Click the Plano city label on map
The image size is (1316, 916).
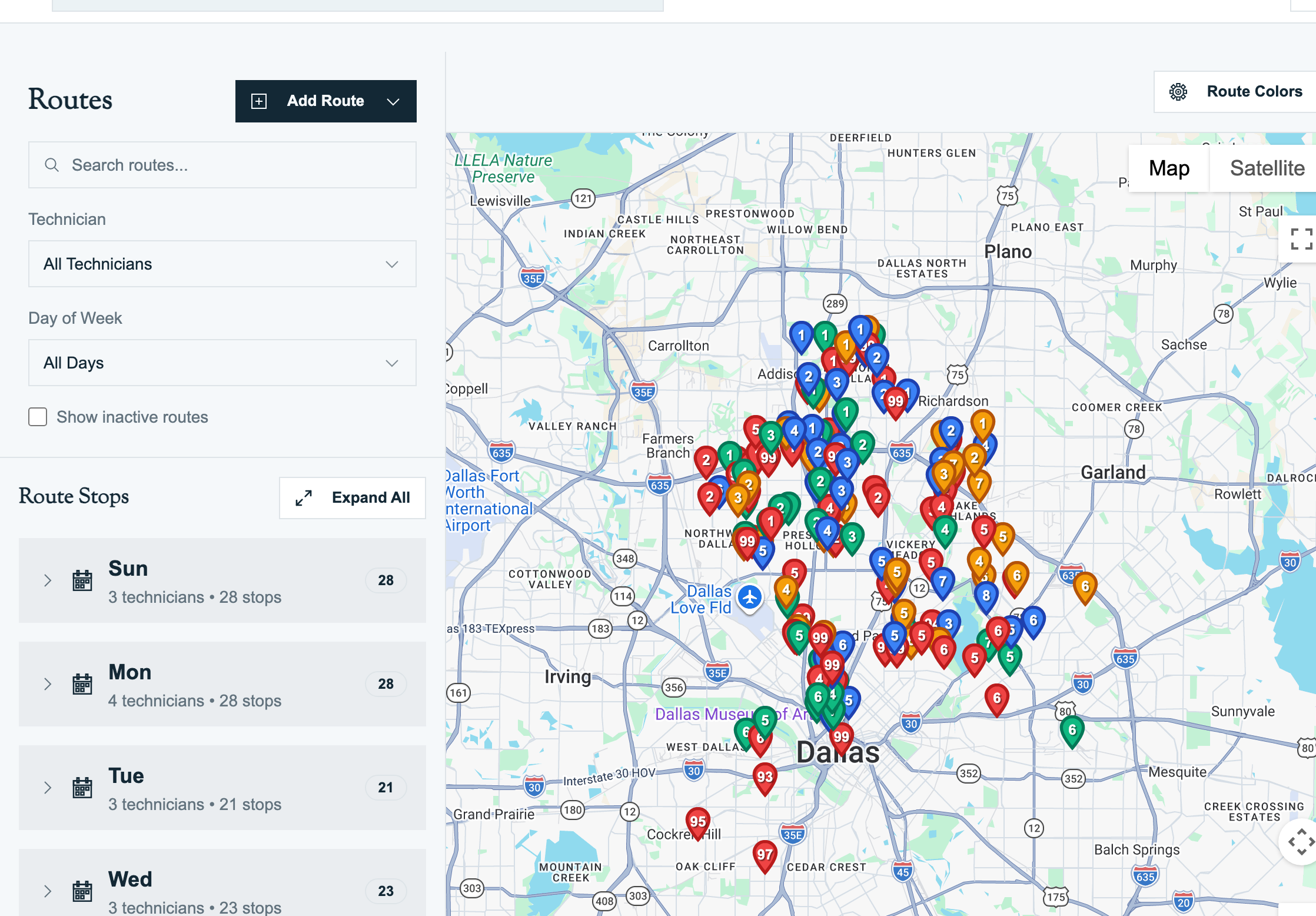pos(1008,252)
